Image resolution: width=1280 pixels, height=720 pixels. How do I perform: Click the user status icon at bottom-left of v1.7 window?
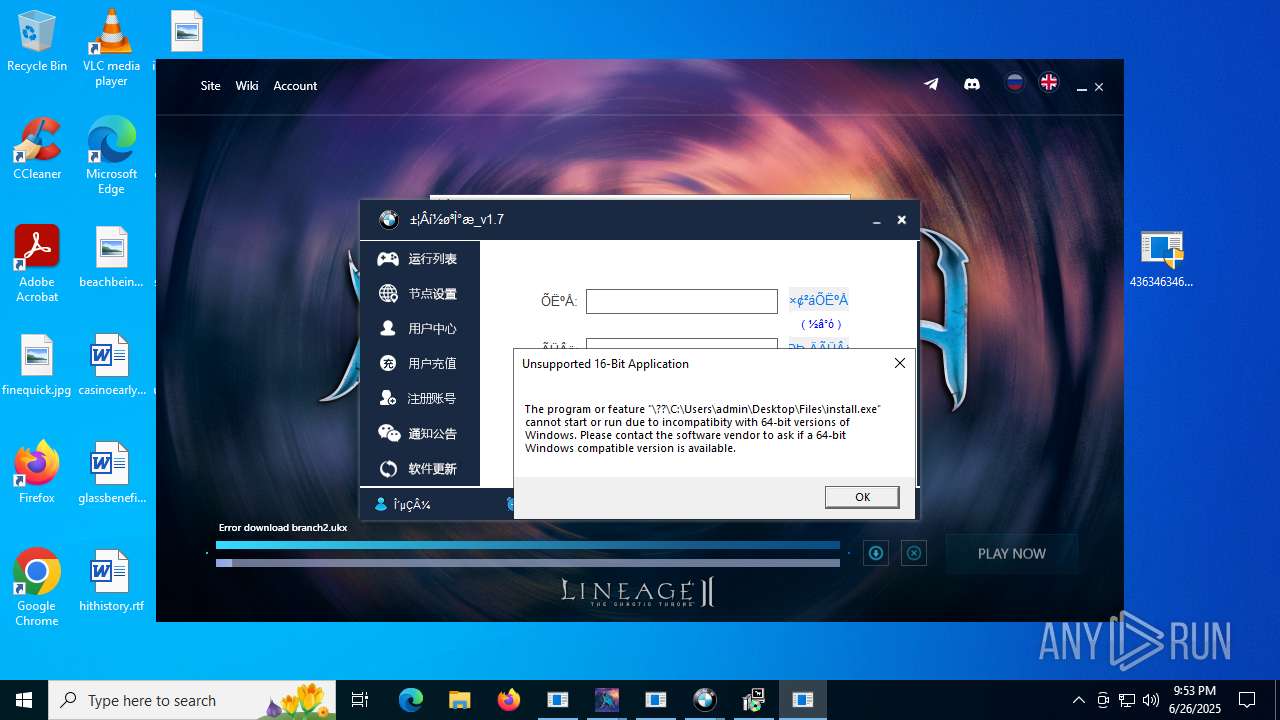pos(381,505)
